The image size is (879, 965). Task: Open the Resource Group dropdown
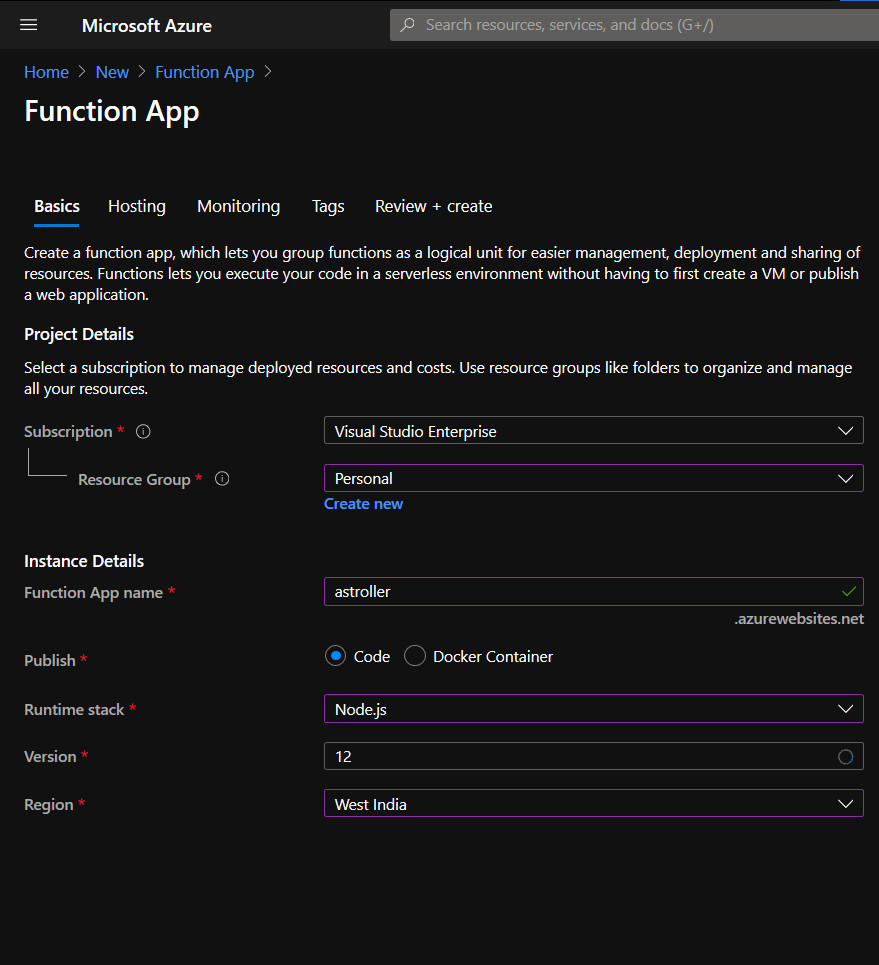593,478
